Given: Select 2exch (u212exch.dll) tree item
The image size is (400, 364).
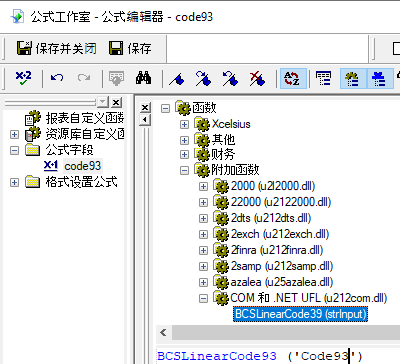Looking at the screenshot, I should pos(280,234).
